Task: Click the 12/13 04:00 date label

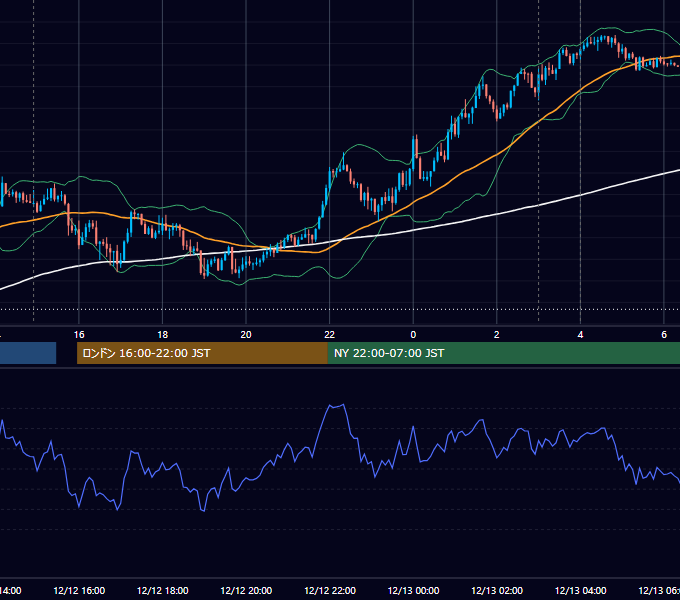Action: tap(581, 591)
